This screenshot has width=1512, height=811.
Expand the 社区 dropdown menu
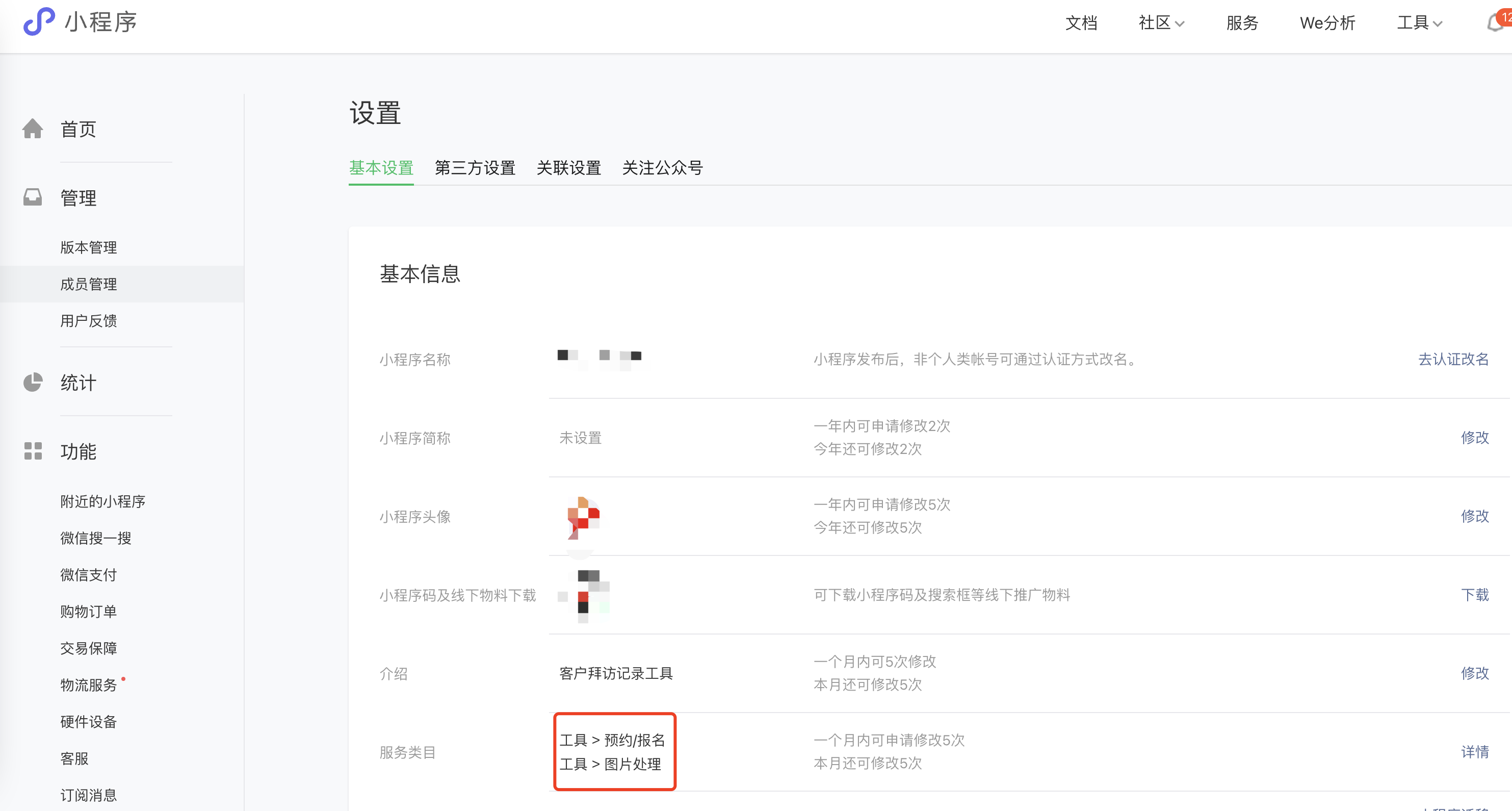tap(1161, 23)
